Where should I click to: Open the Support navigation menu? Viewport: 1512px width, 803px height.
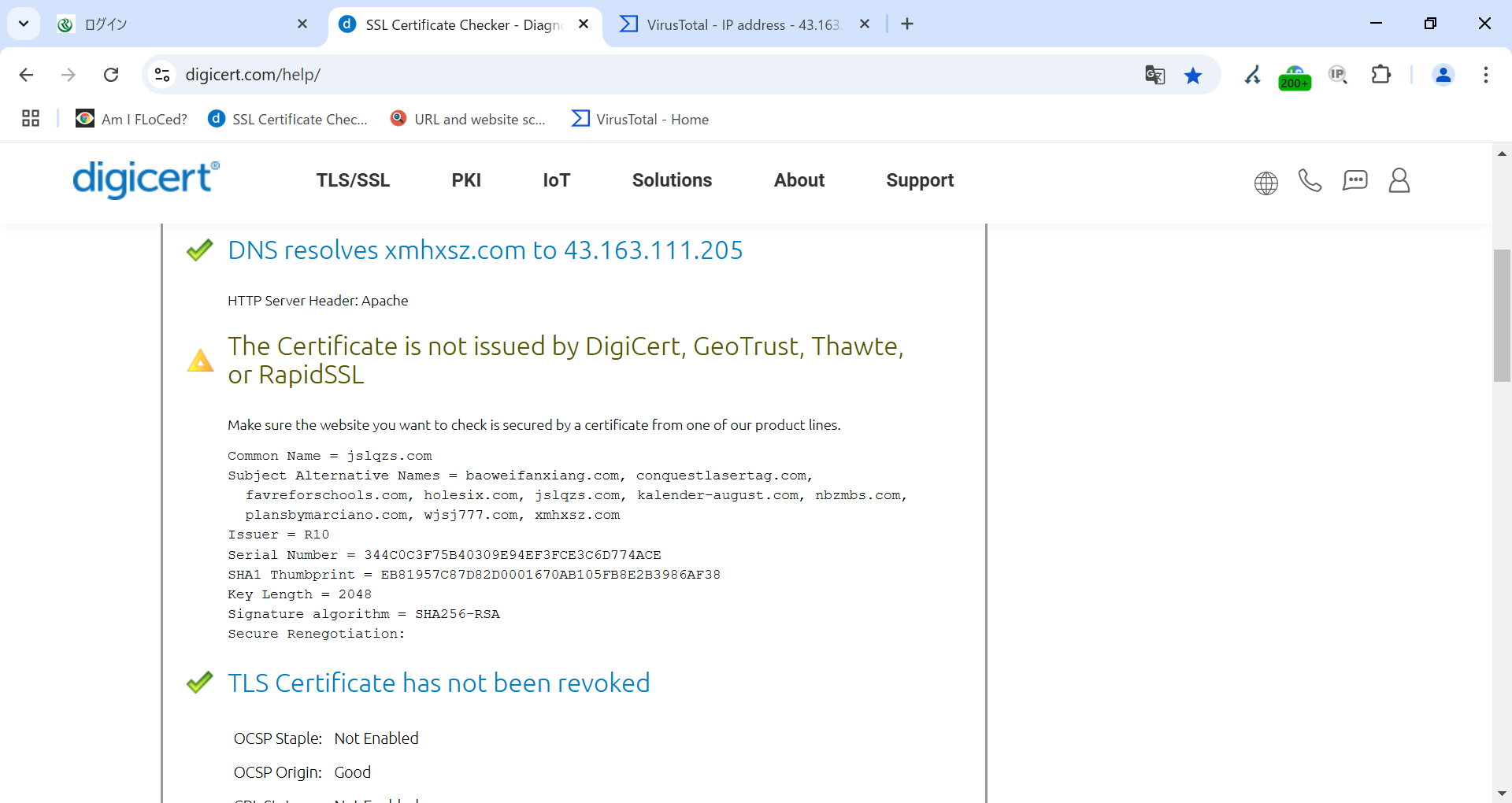(x=920, y=180)
